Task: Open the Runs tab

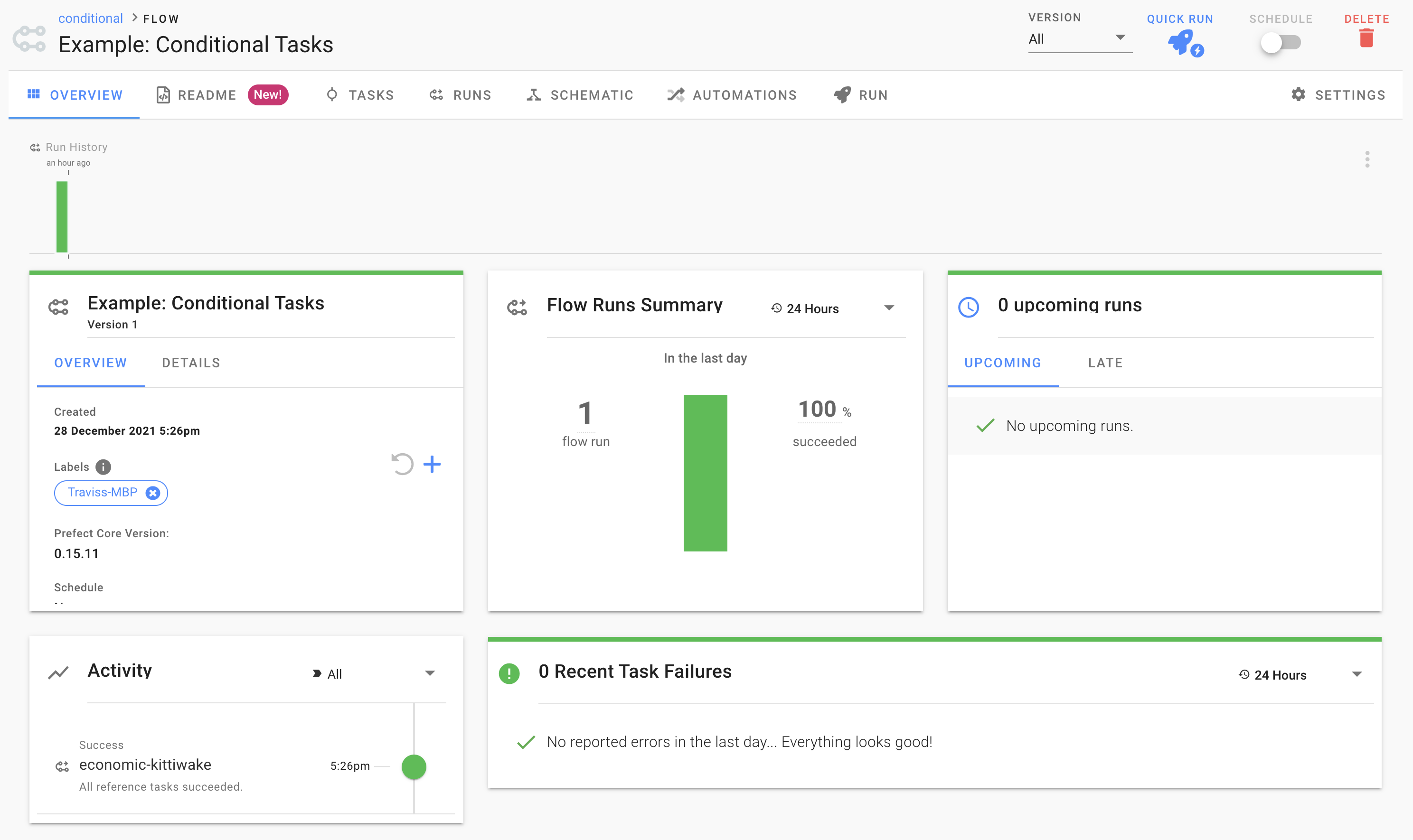Action: click(460, 95)
